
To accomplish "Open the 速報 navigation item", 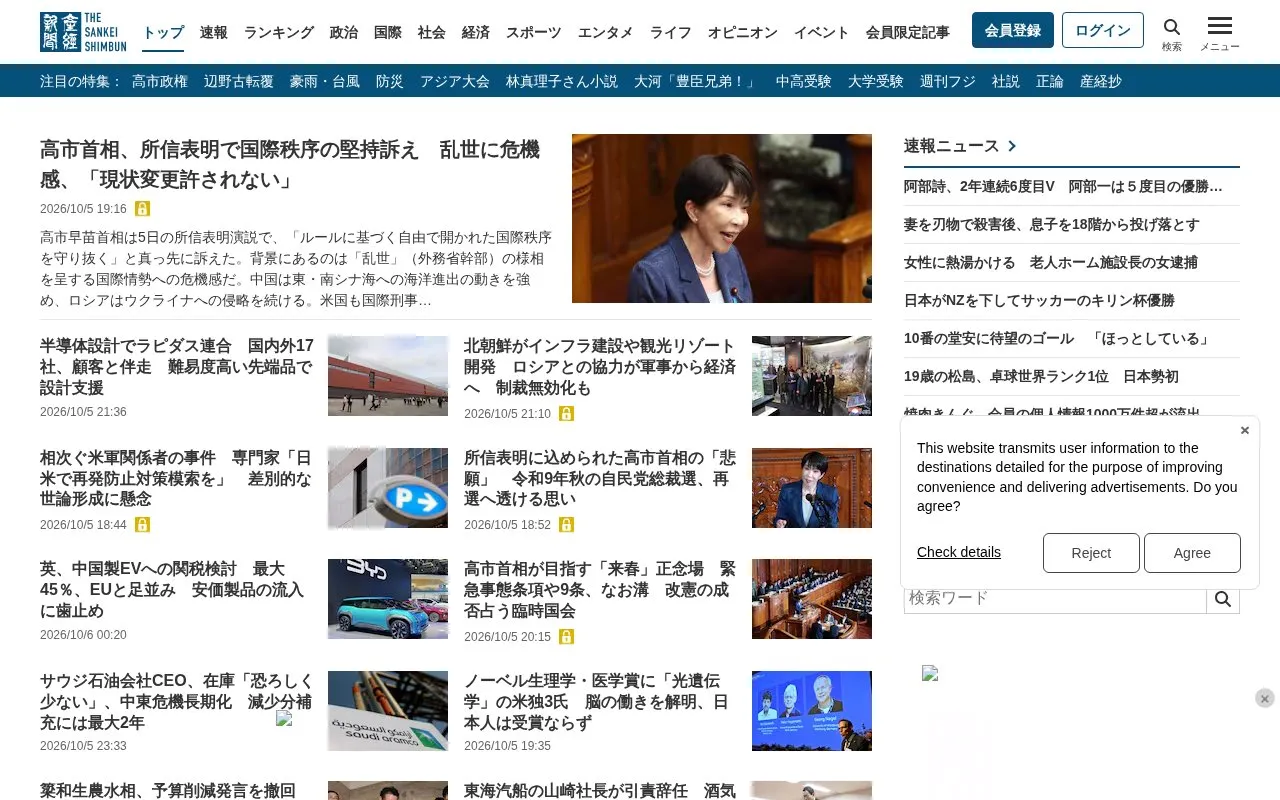I will pos(214,32).
